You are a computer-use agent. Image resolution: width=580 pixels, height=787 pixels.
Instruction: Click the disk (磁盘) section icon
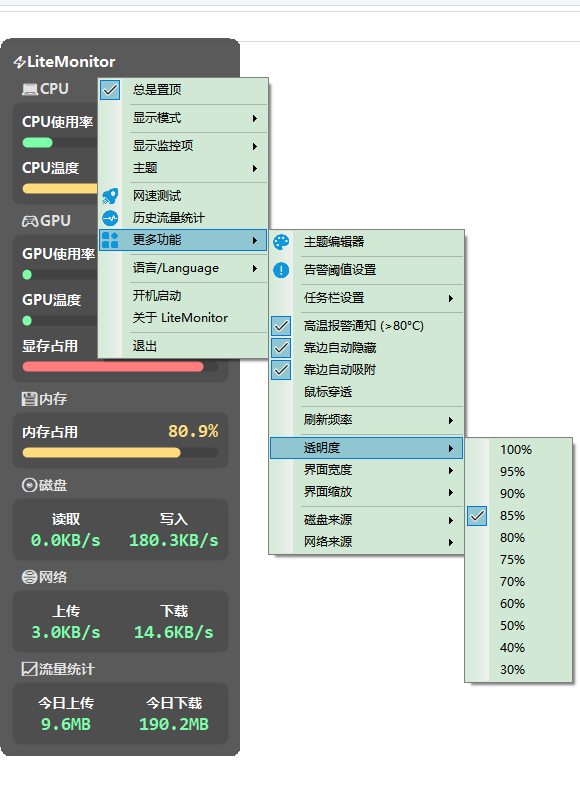click(30, 485)
